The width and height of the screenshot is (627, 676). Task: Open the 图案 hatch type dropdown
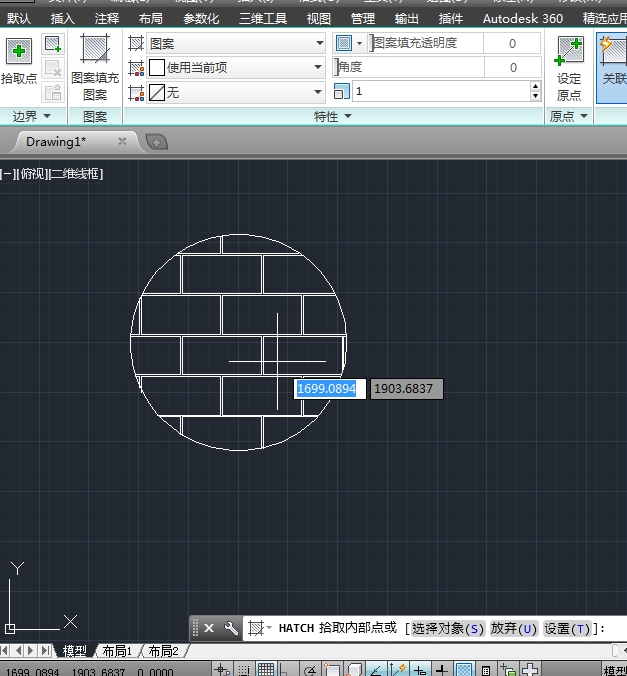319,43
